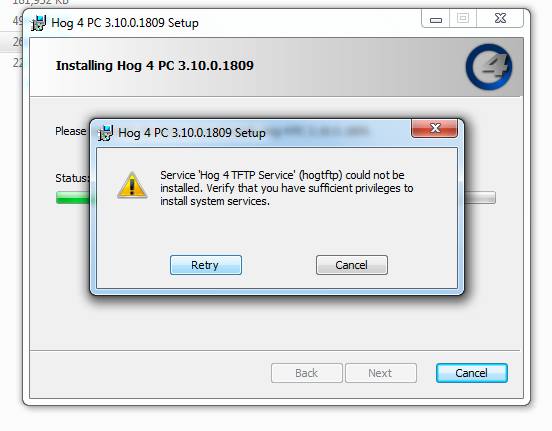Click the setup icon in main window title bar
Viewport: 552px width, 431px height.
click(38, 23)
